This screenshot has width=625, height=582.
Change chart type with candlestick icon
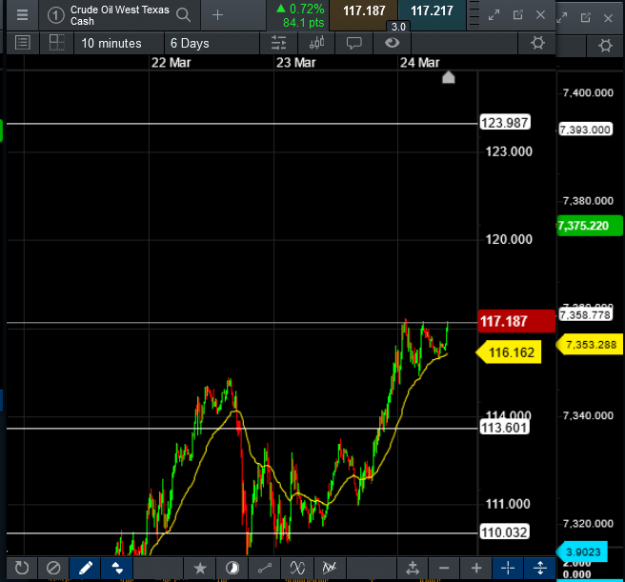pos(316,43)
